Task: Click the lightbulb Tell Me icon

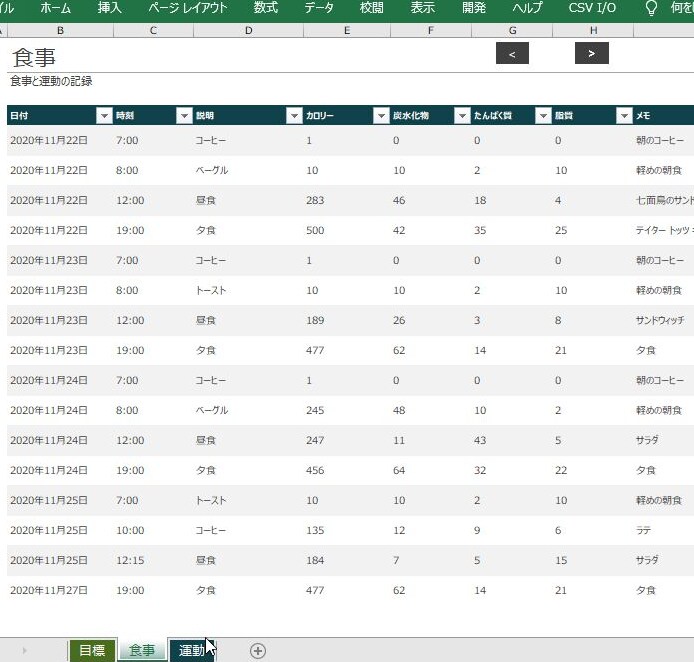Action: tap(651, 8)
